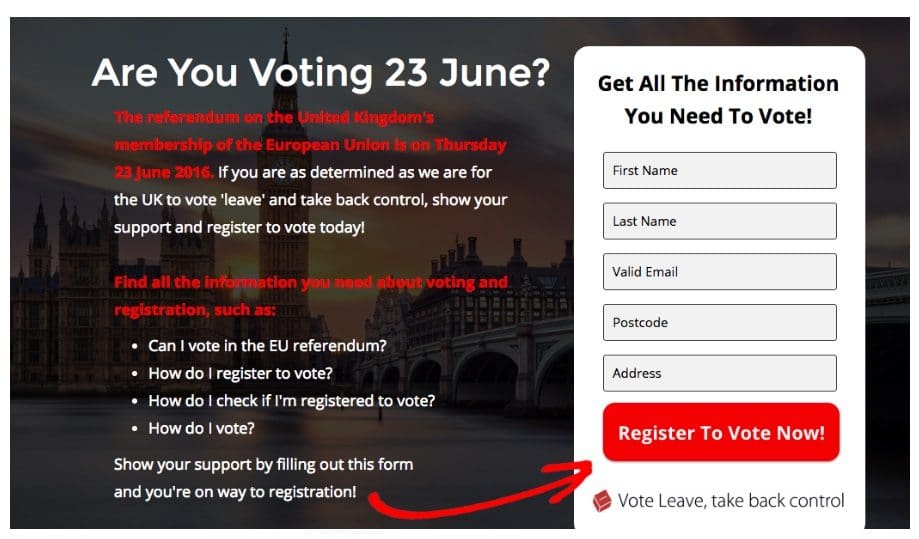Image resolution: width=919 pixels, height=539 pixels.
Task: Click red 'Find all the information' text
Action: [311, 296]
